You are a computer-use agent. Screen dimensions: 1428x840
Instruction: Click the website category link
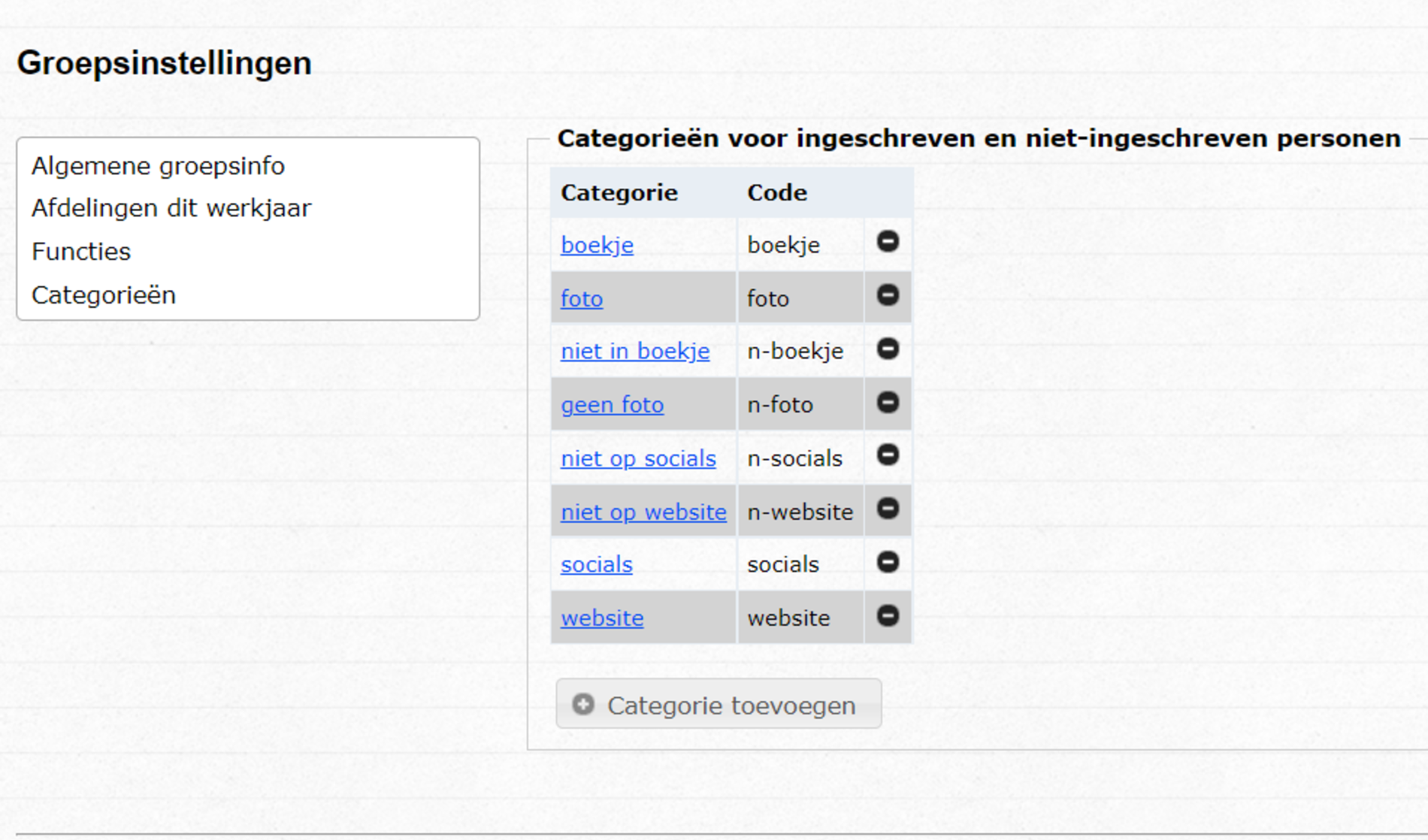tap(602, 618)
